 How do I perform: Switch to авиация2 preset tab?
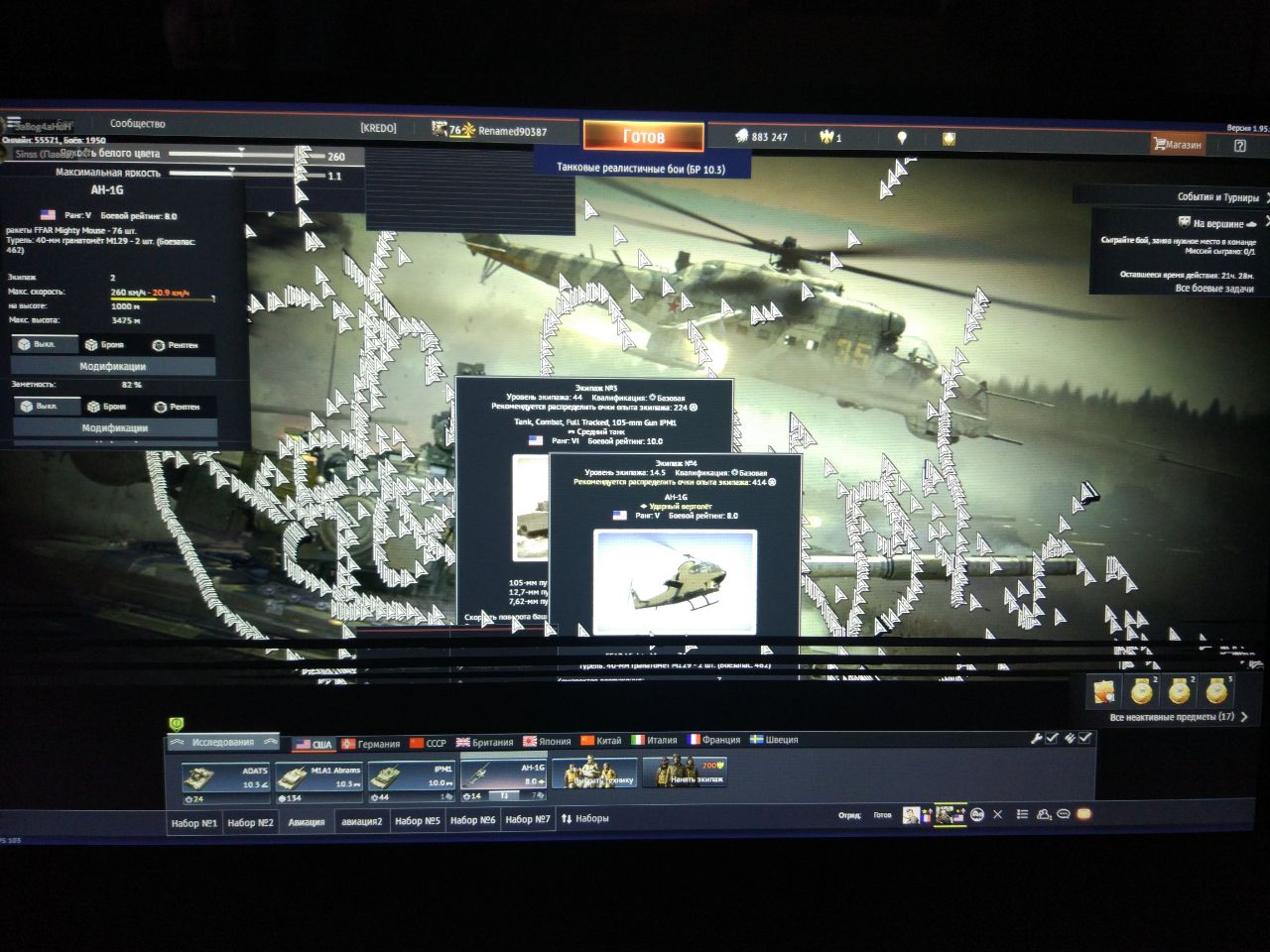361,821
